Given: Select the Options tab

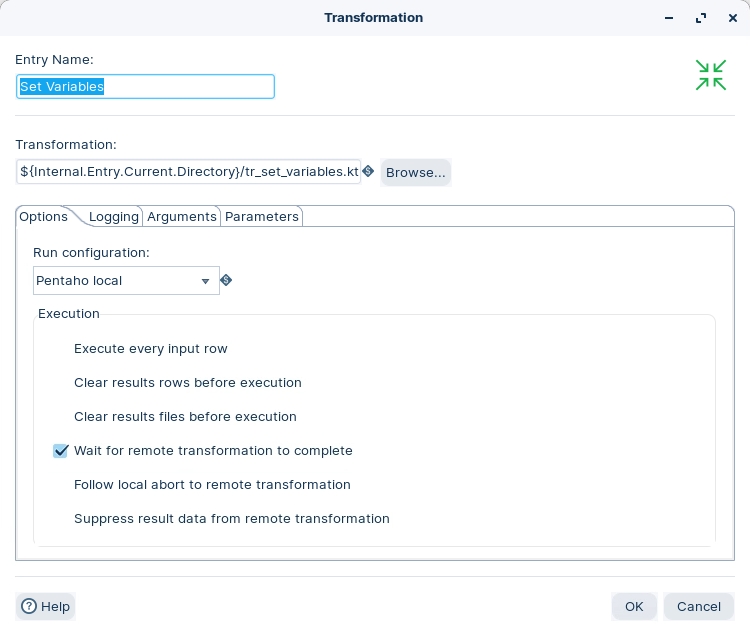Looking at the screenshot, I should click(44, 217).
